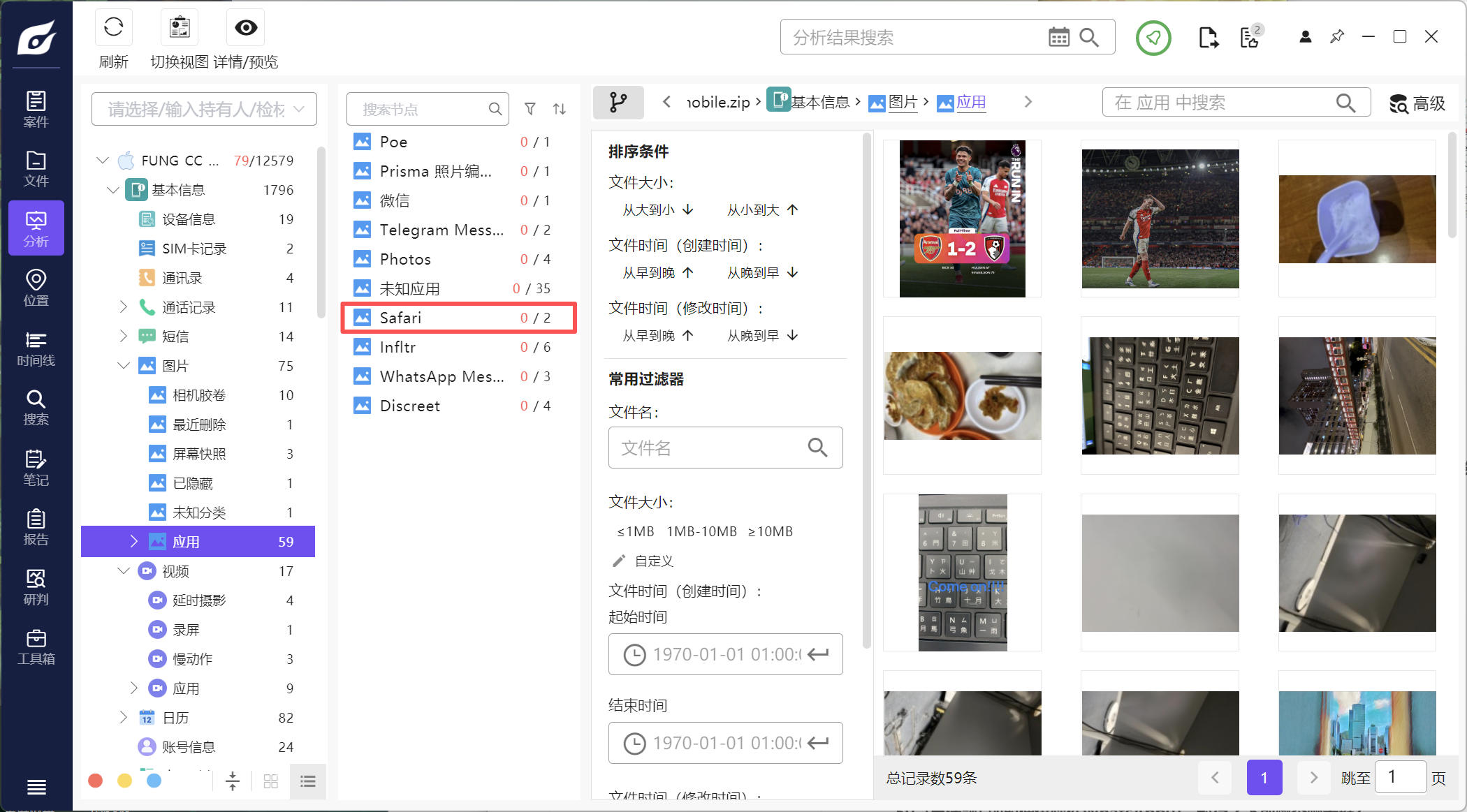Expand the 通话记录 tree node
Screen dimensions: 1467x812
[124, 307]
